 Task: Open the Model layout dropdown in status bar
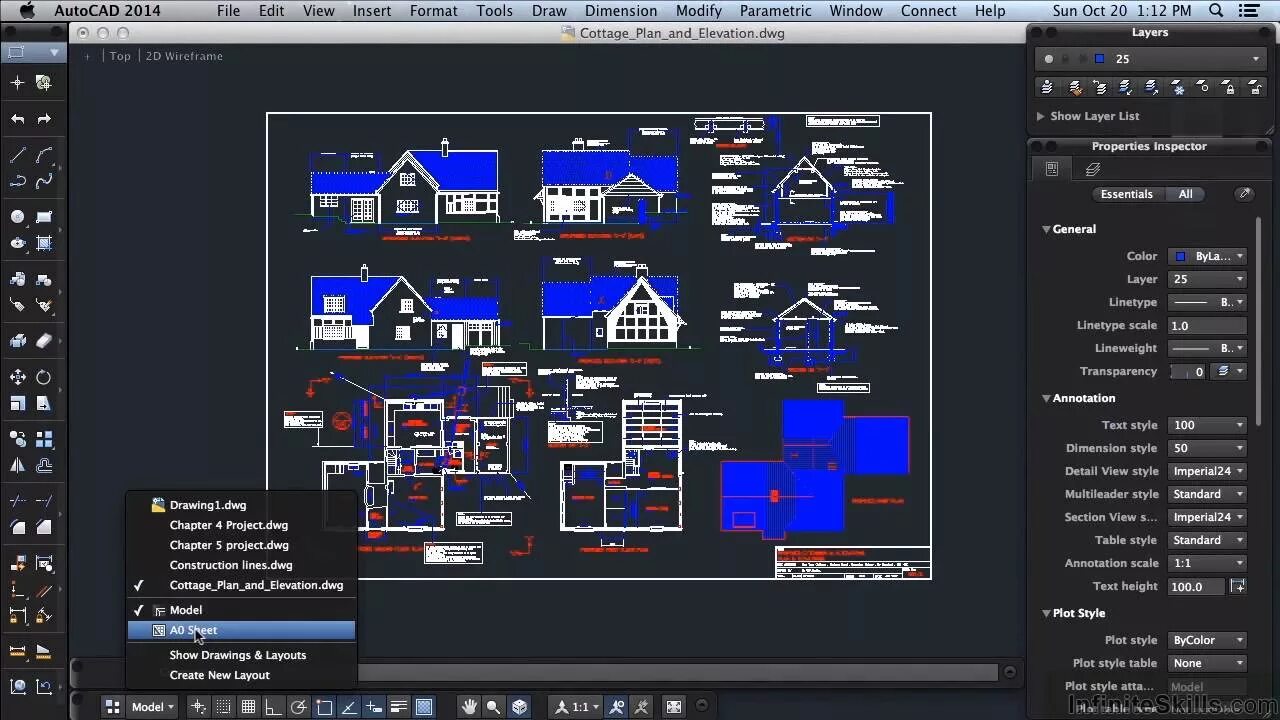(x=154, y=707)
